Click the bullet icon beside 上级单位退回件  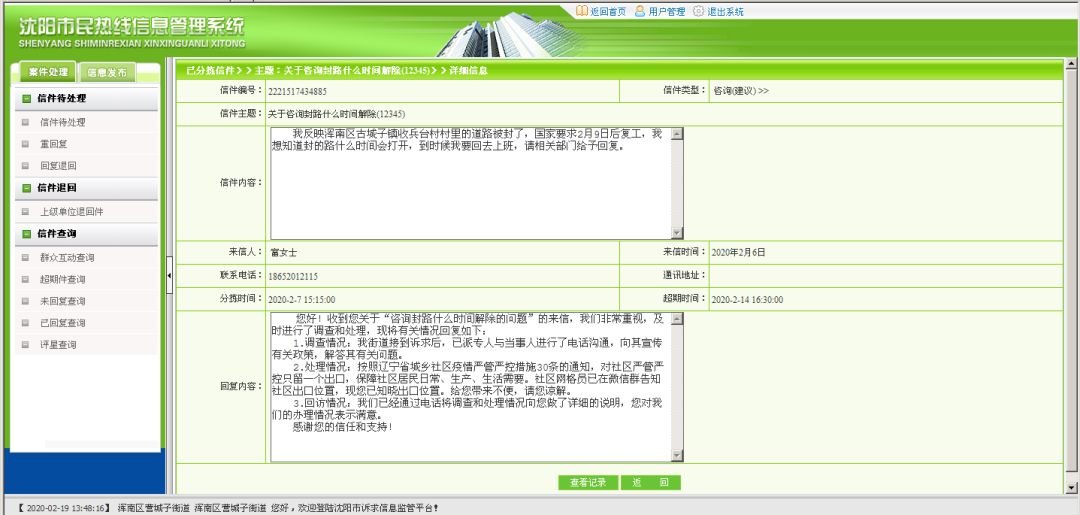click(25, 212)
